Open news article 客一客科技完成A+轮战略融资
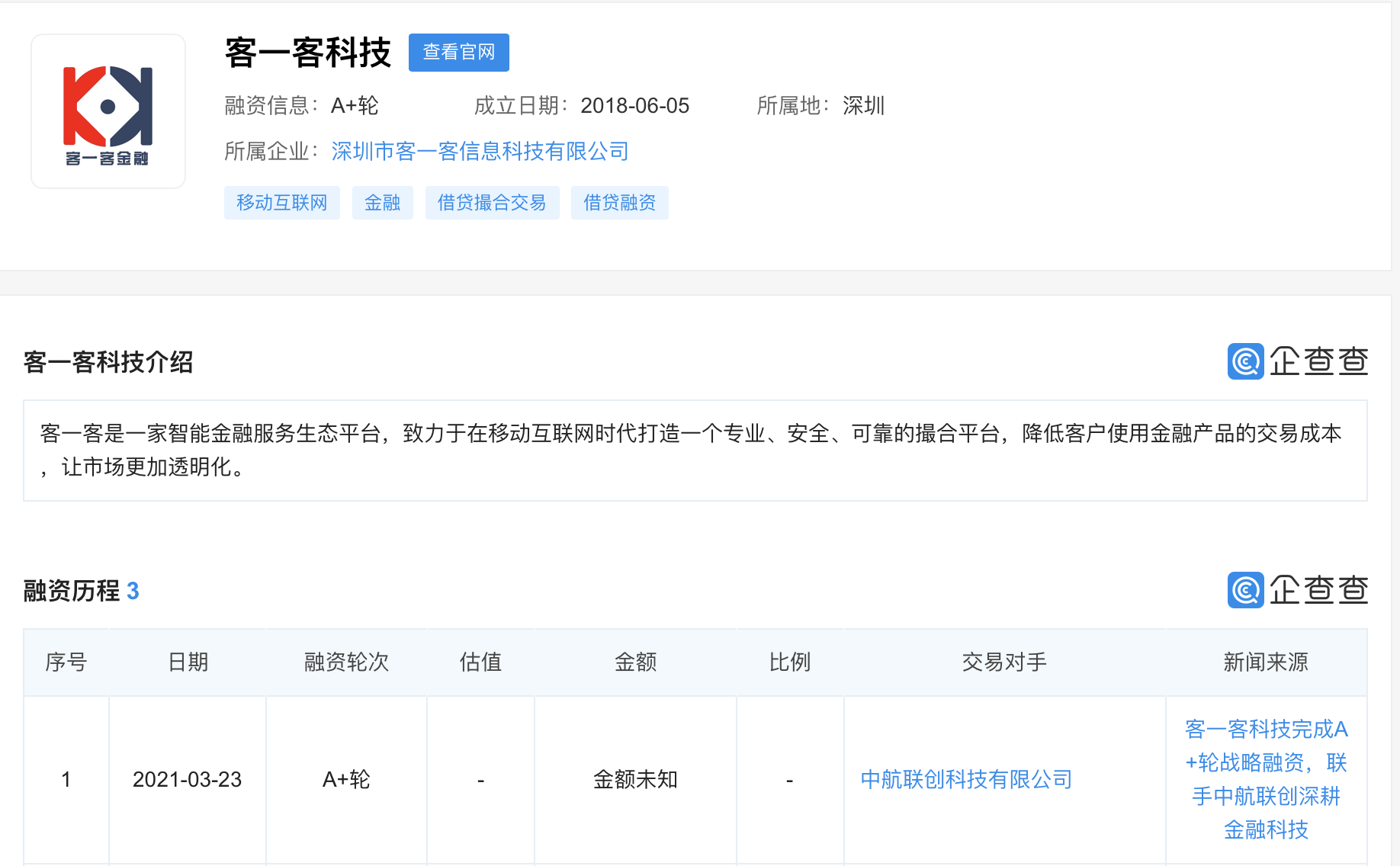 [x=1267, y=779]
